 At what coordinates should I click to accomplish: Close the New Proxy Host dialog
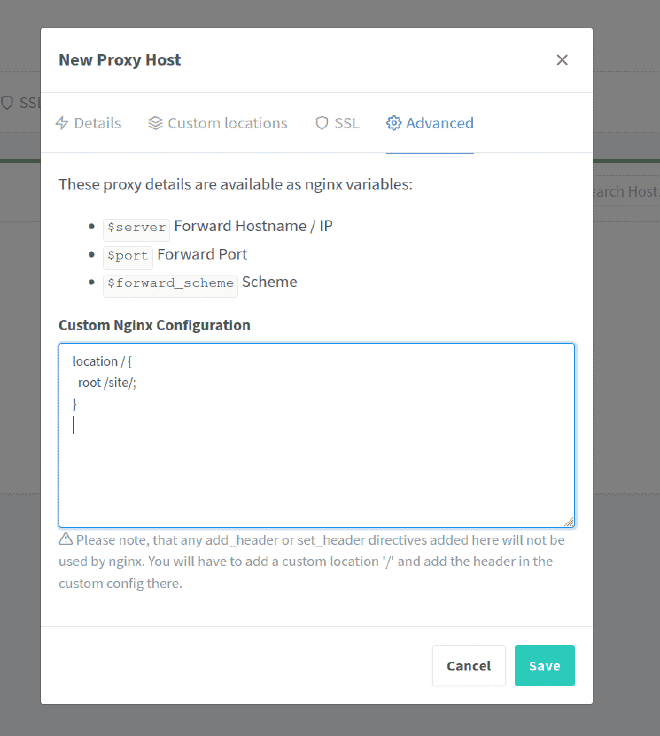click(562, 60)
